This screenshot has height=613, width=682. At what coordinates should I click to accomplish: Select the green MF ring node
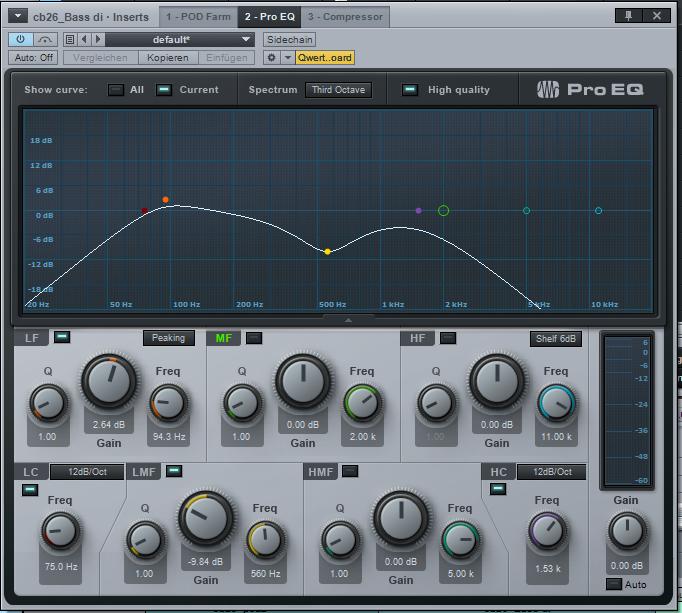(443, 211)
